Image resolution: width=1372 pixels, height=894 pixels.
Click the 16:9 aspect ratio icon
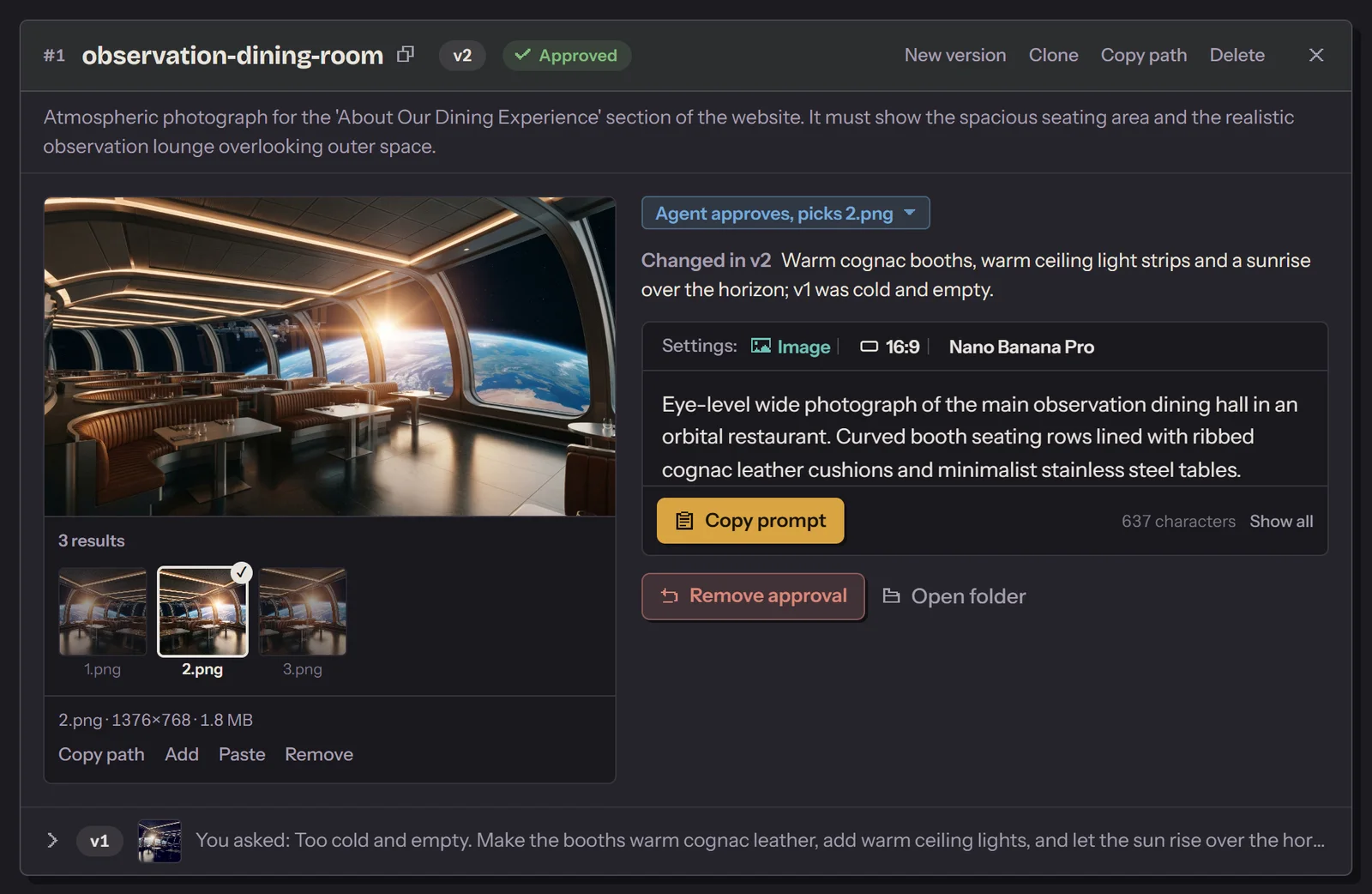pyautogui.click(x=870, y=347)
